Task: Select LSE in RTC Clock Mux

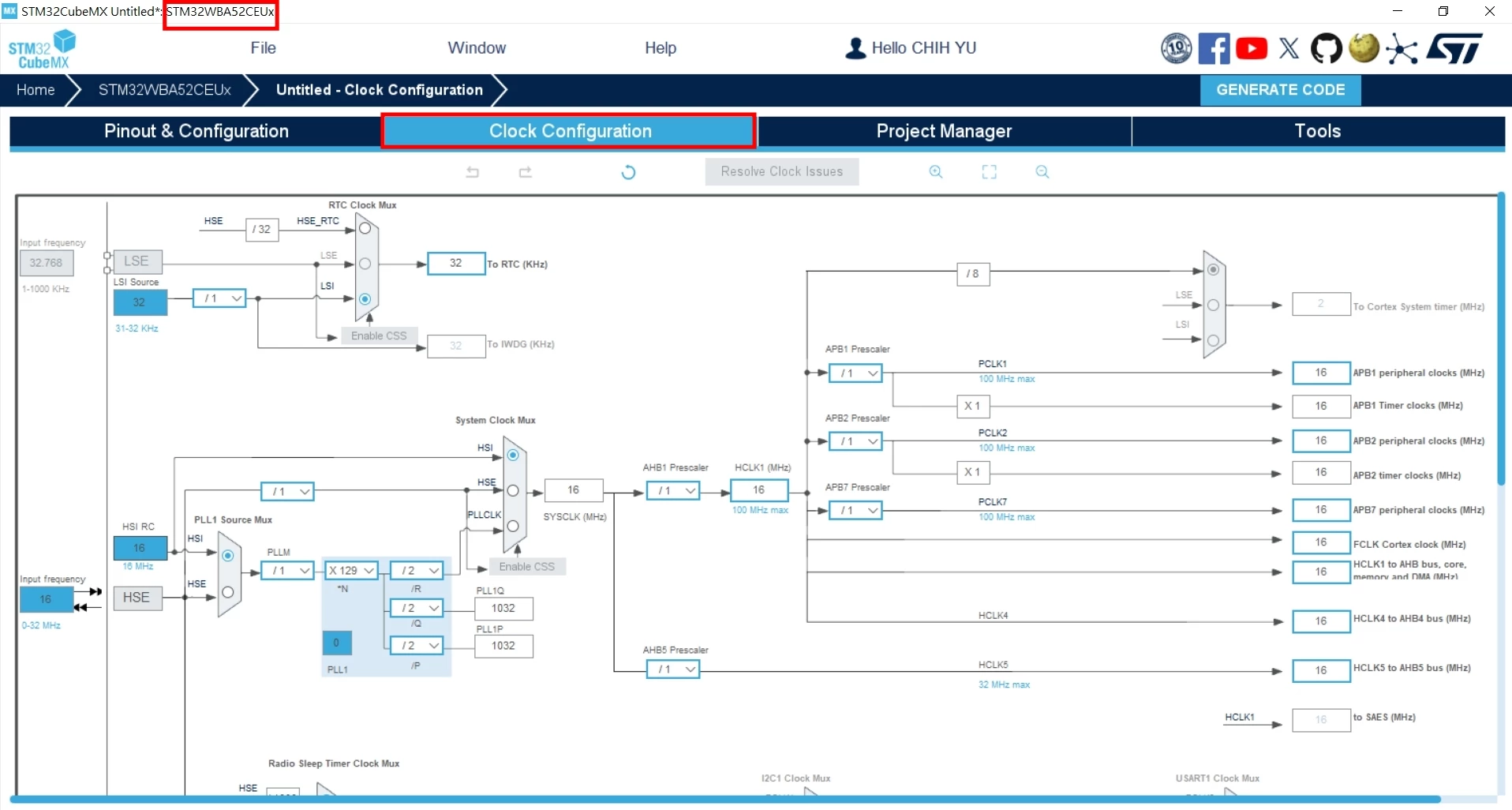Action: [365, 264]
